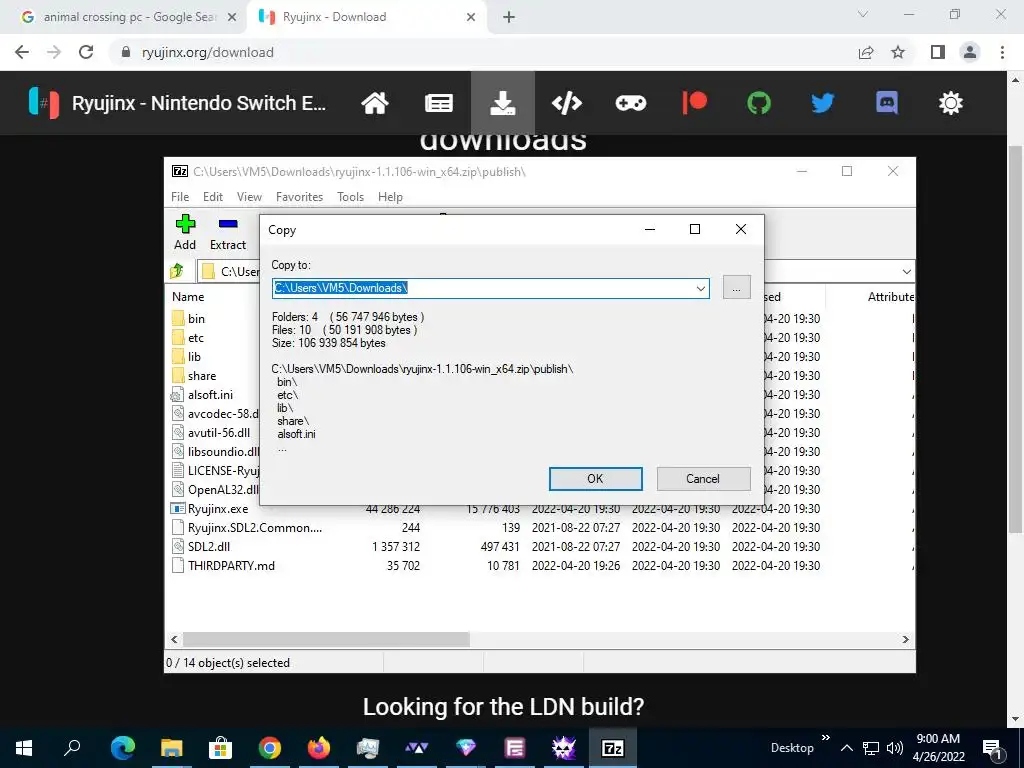
Task: Go up one folder level in 7-Zip
Action: coord(176,271)
